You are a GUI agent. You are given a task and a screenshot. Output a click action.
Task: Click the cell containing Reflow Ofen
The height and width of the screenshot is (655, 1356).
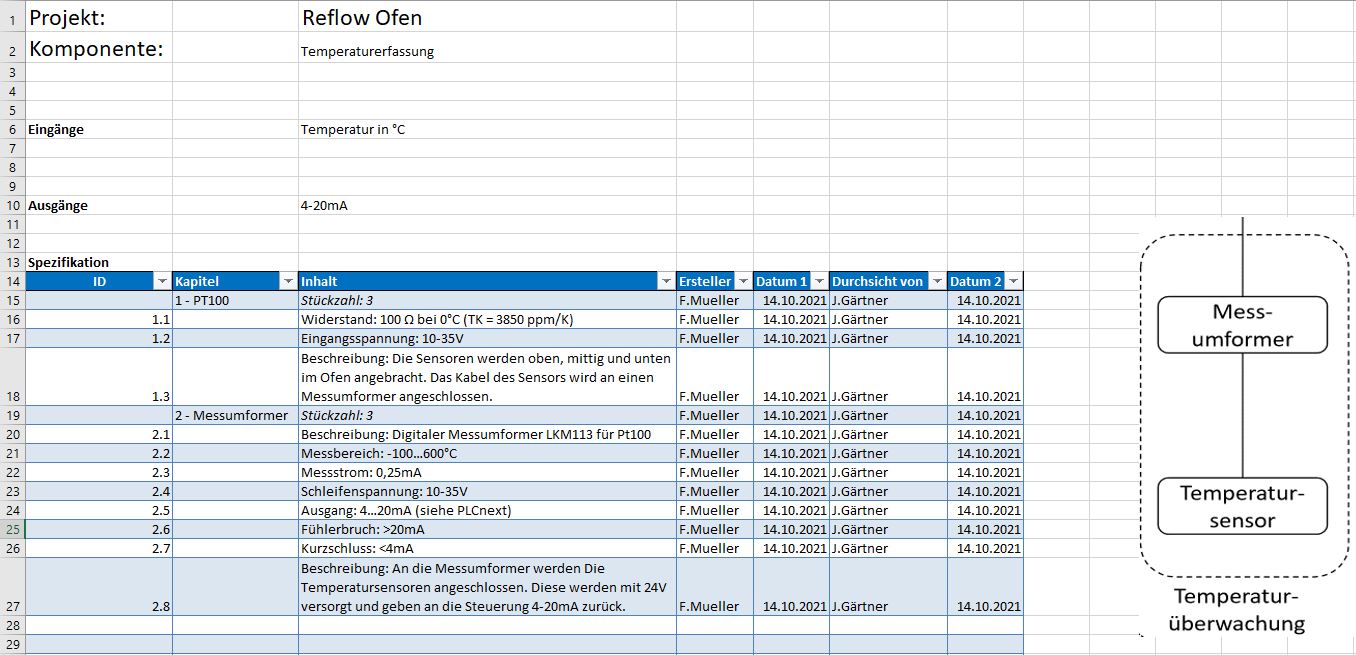pos(362,18)
